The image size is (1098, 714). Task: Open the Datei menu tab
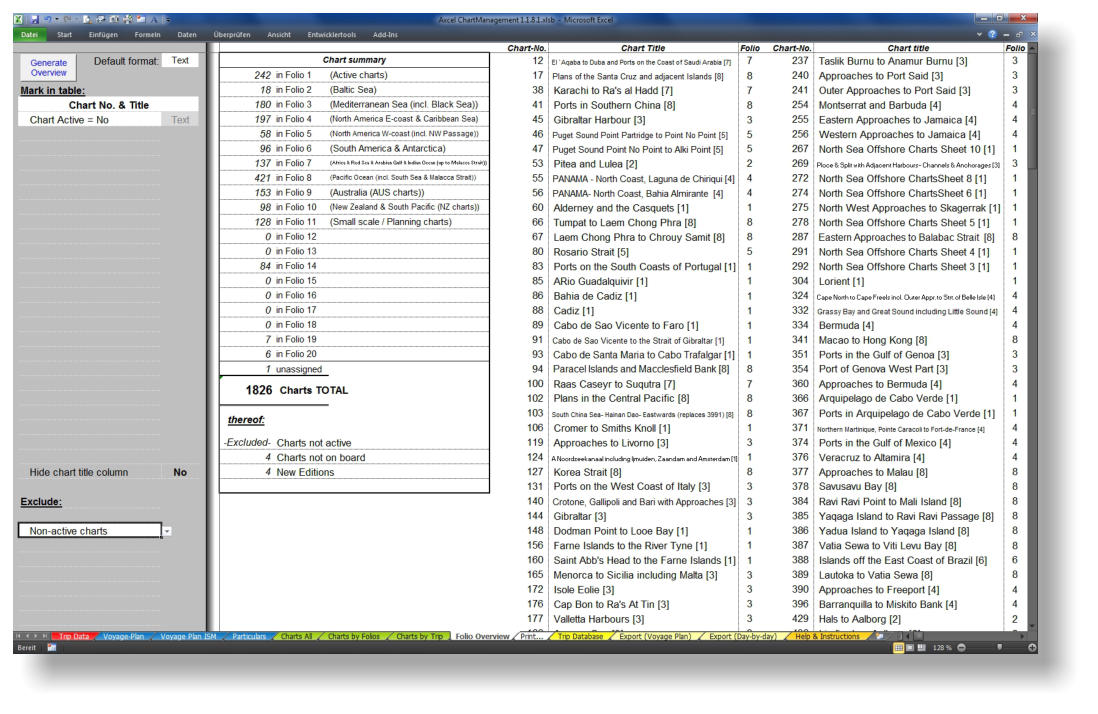click(31, 35)
